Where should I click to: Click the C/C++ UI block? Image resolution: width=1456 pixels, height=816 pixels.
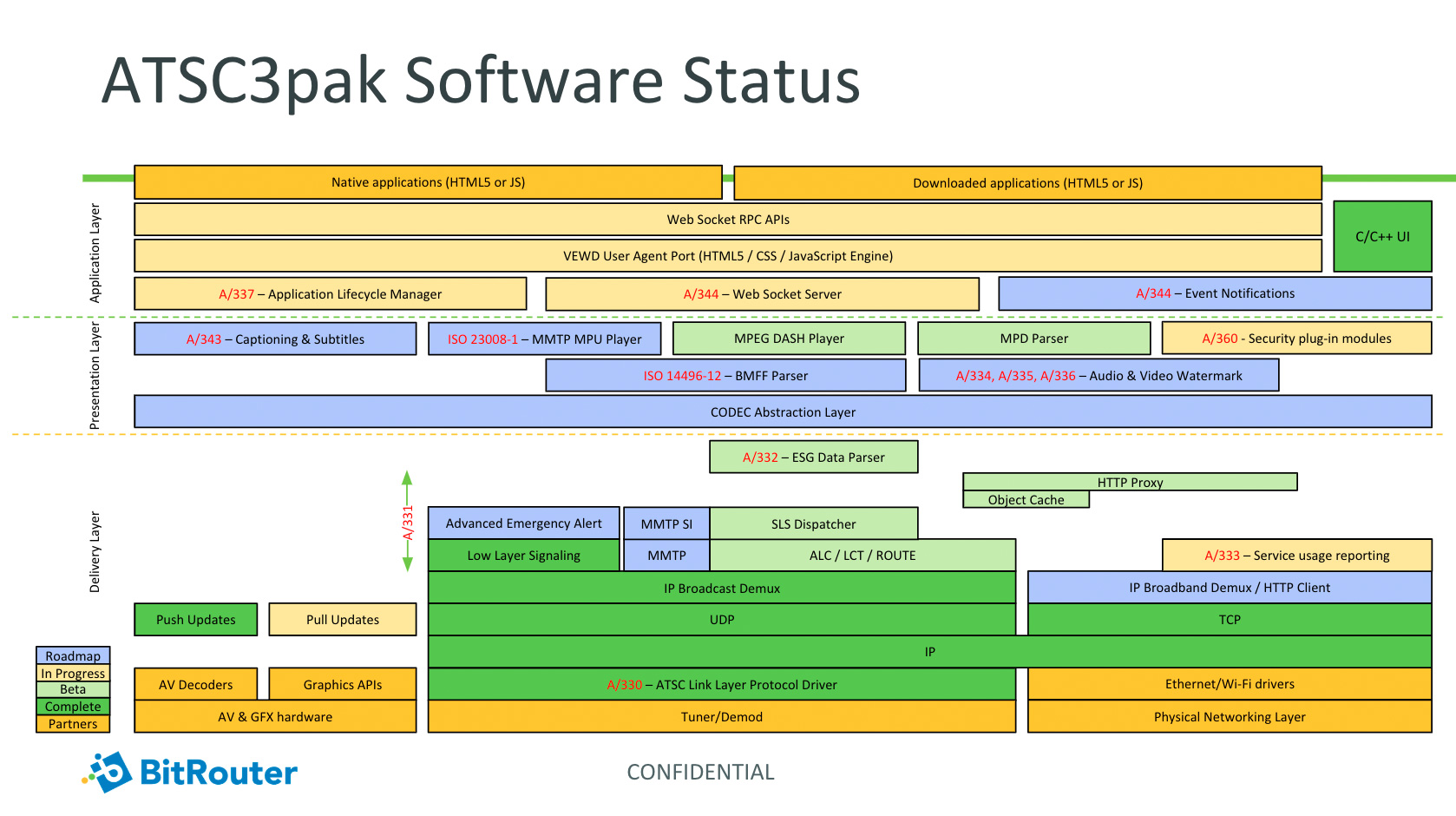1382,236
